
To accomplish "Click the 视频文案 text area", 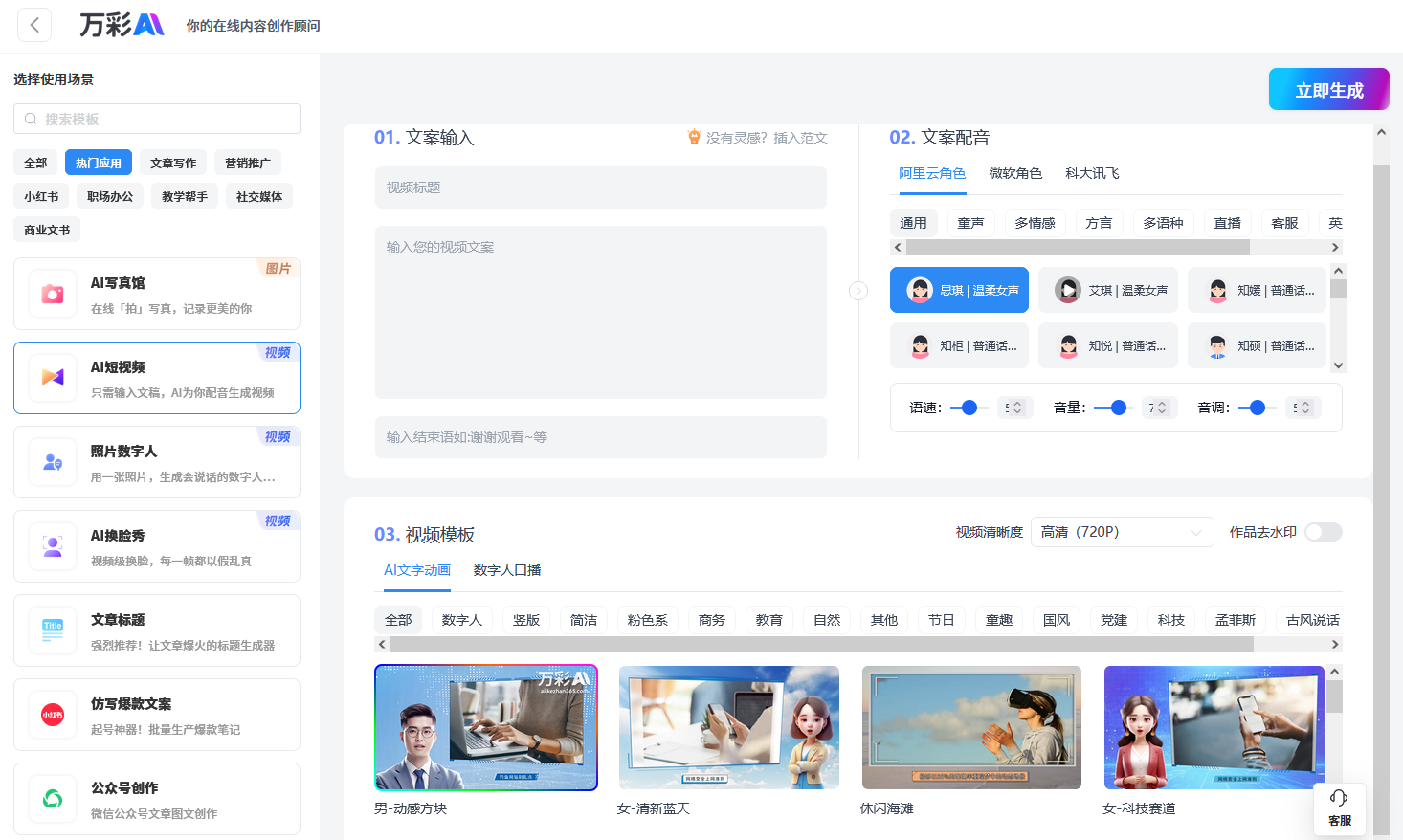I will (x=601, y=312).
